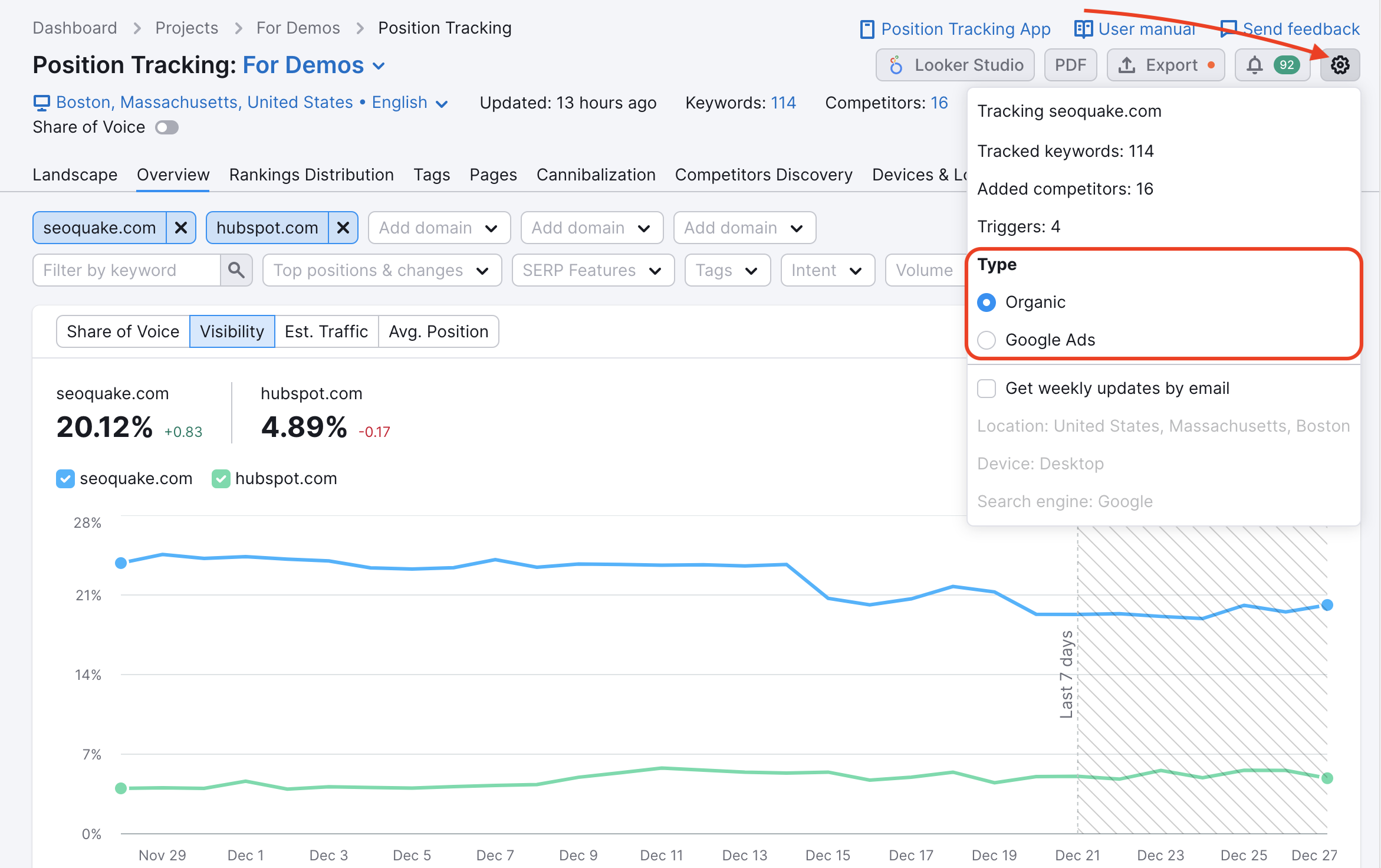
Task: Open Top positions & changes filter
Action: click(x=382, y=270)
